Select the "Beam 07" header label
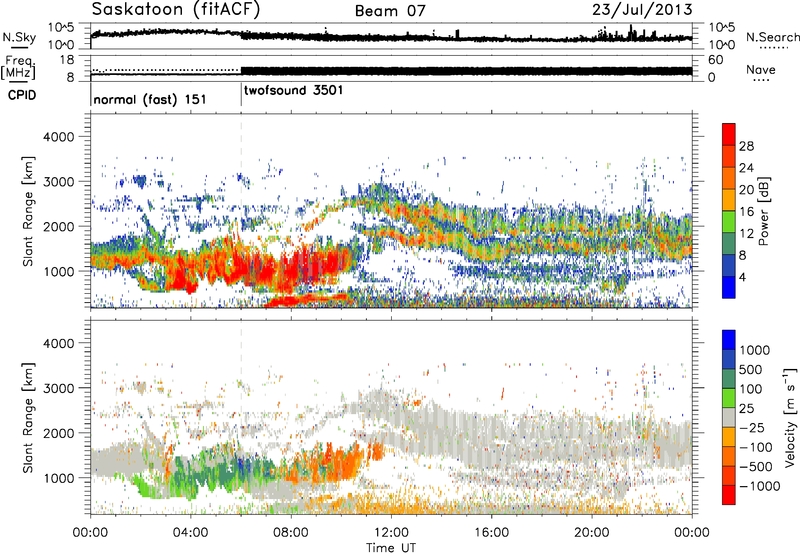This screenshot has width=800, height=554. [390, 11]
